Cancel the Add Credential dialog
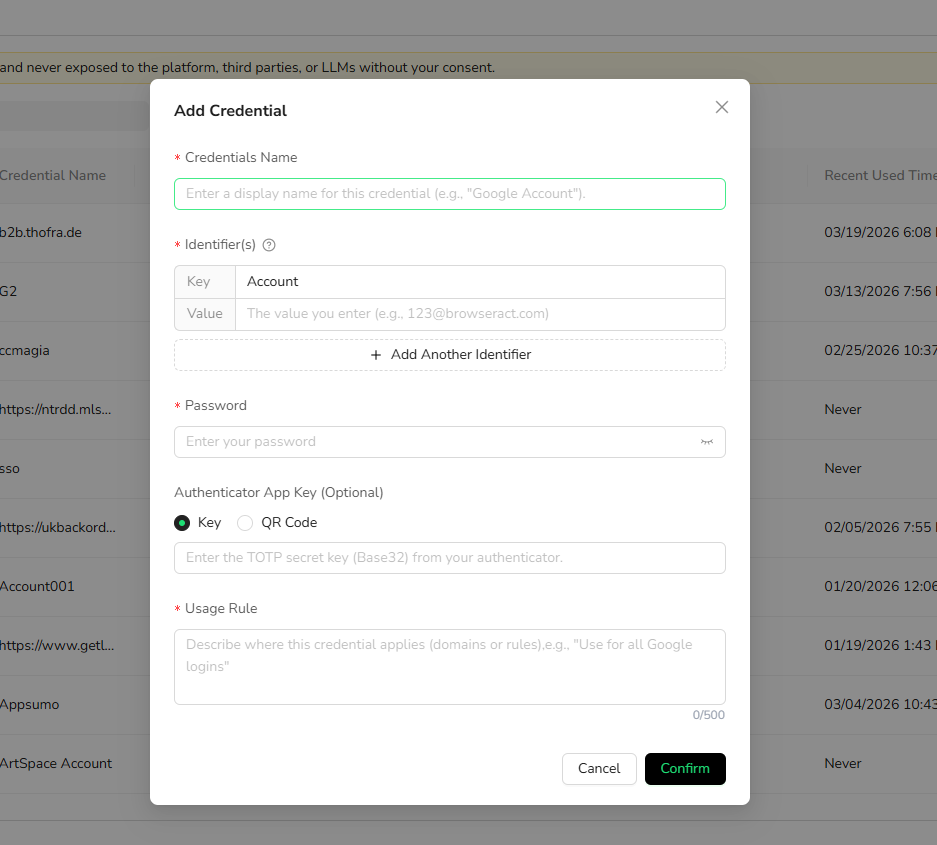 click(599, 769)
